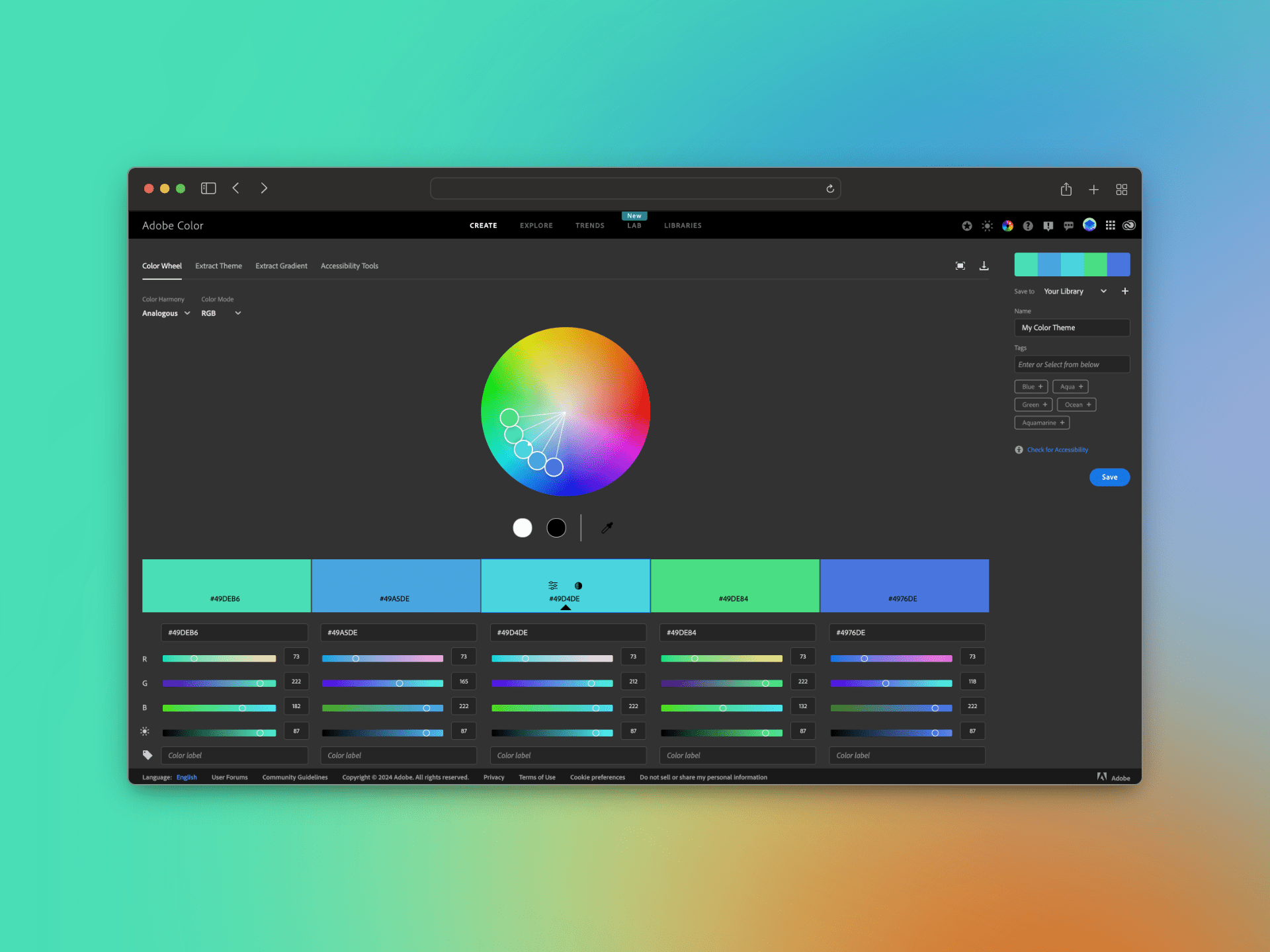Select the white base color circle

pos(523,528)
